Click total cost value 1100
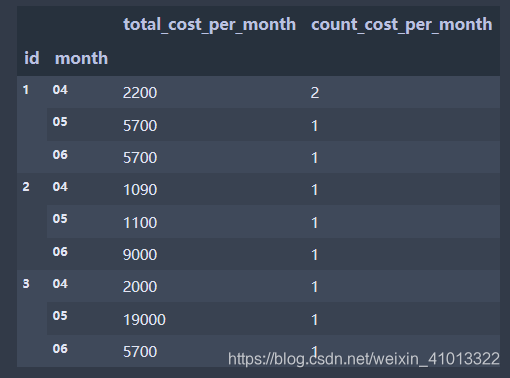Image resolution: width=510 pixels, height=378 pixels. [x=140, y=222]
